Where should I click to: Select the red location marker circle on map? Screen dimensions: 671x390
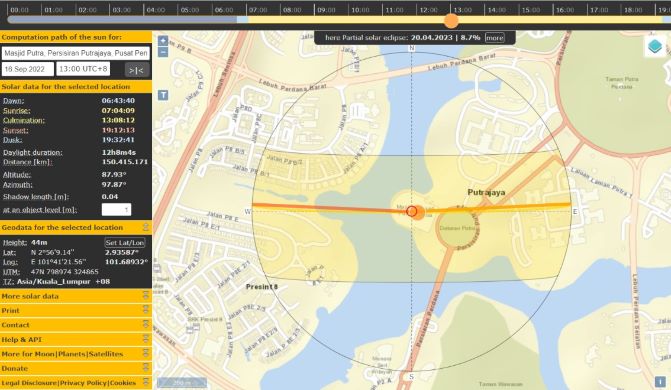click(x=412, y=211)
